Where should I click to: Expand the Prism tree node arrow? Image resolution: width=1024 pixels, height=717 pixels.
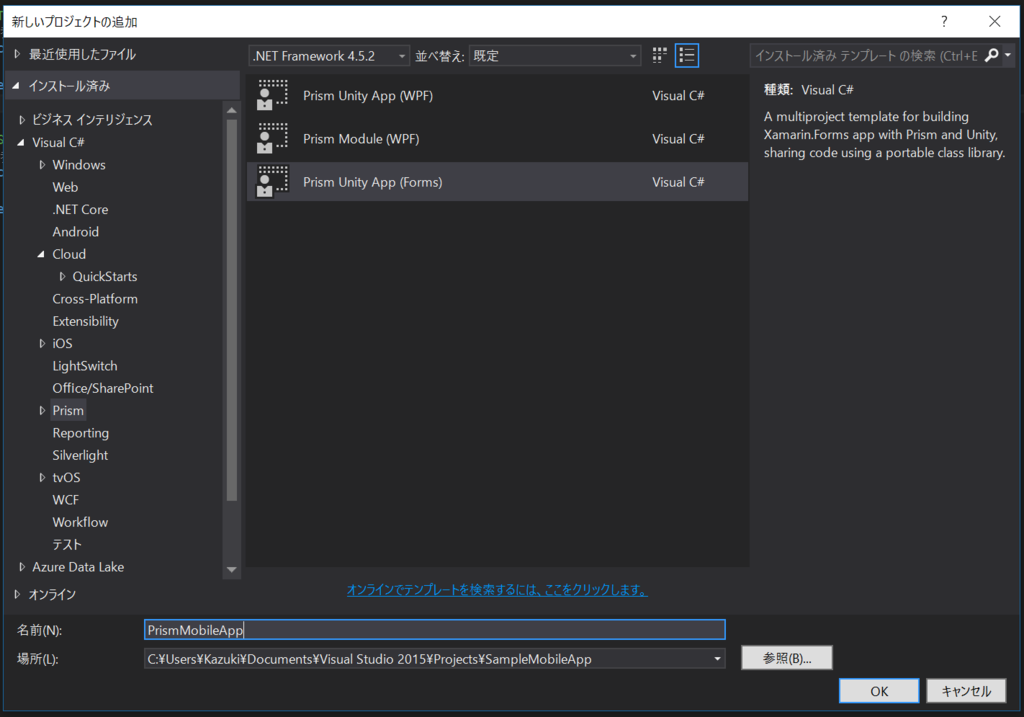(42, 411)
